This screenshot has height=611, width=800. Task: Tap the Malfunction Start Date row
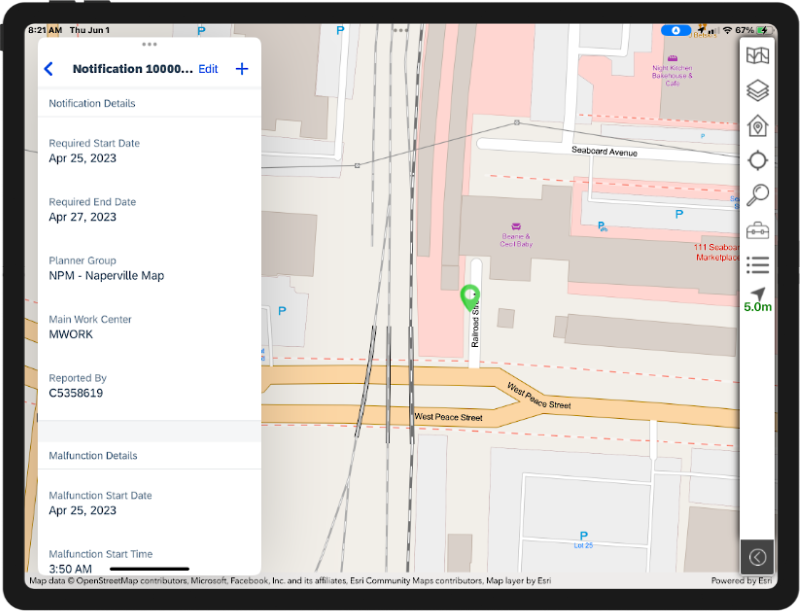pyautogui.click(x=149, y=503)
